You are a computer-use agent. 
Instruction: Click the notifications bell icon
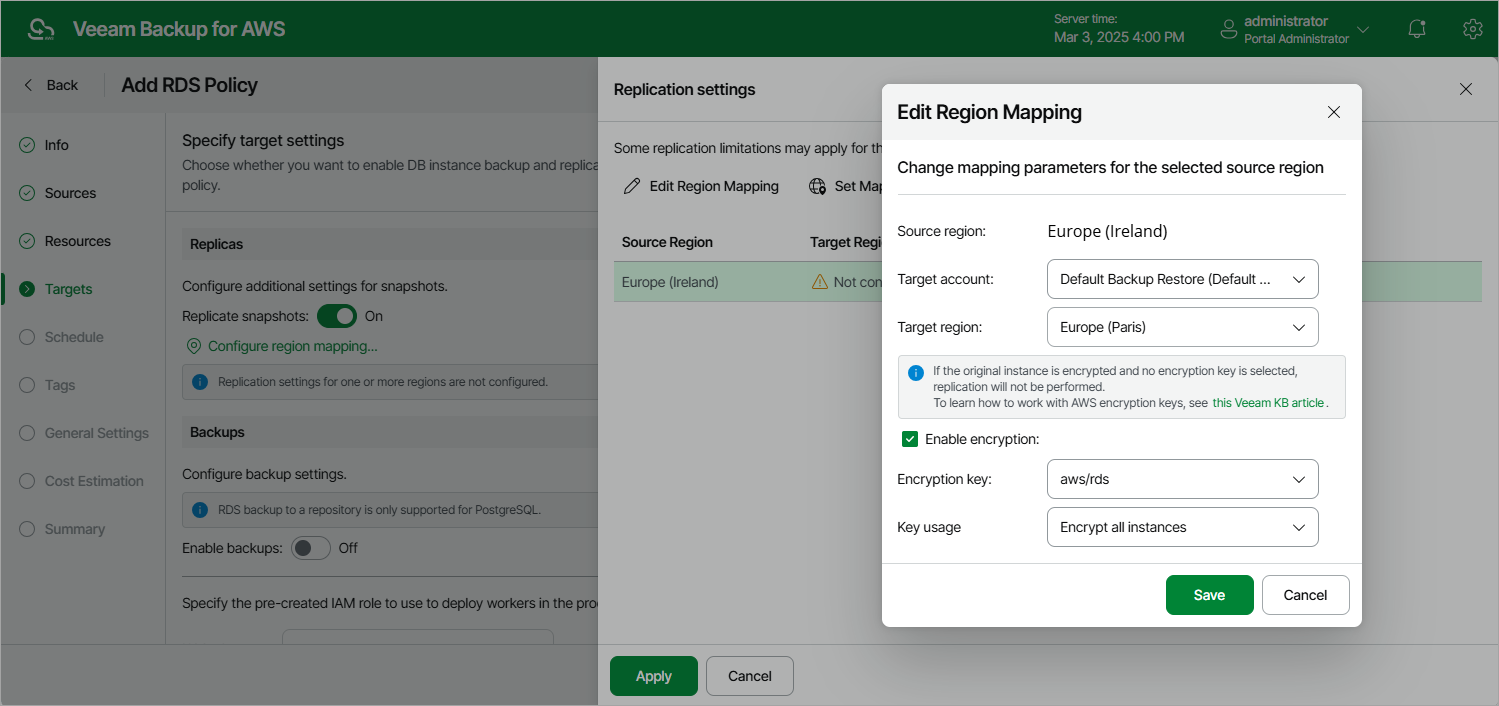pyautogui.click(x=1416, y=29)
